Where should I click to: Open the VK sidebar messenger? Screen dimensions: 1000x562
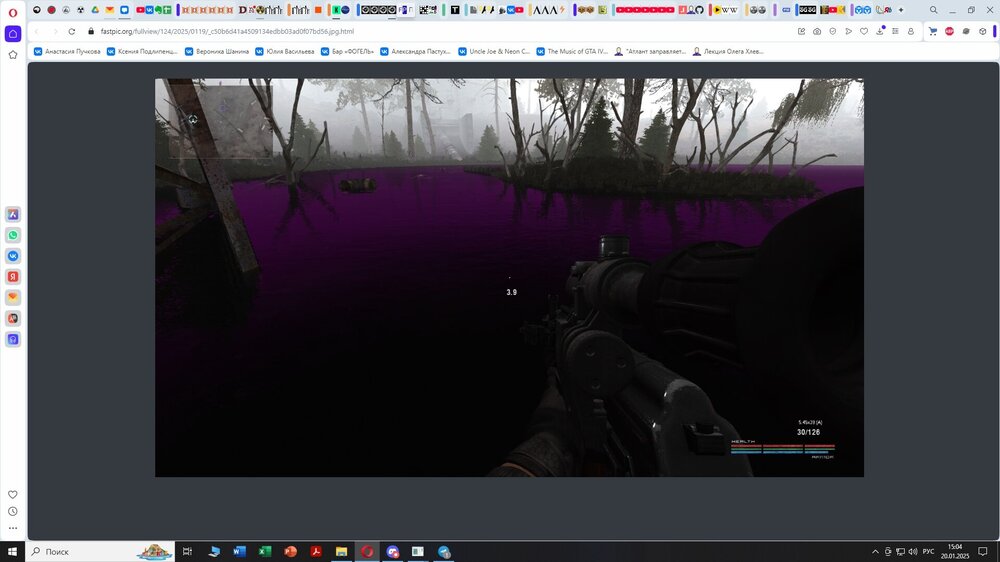[x=13, y=256]
